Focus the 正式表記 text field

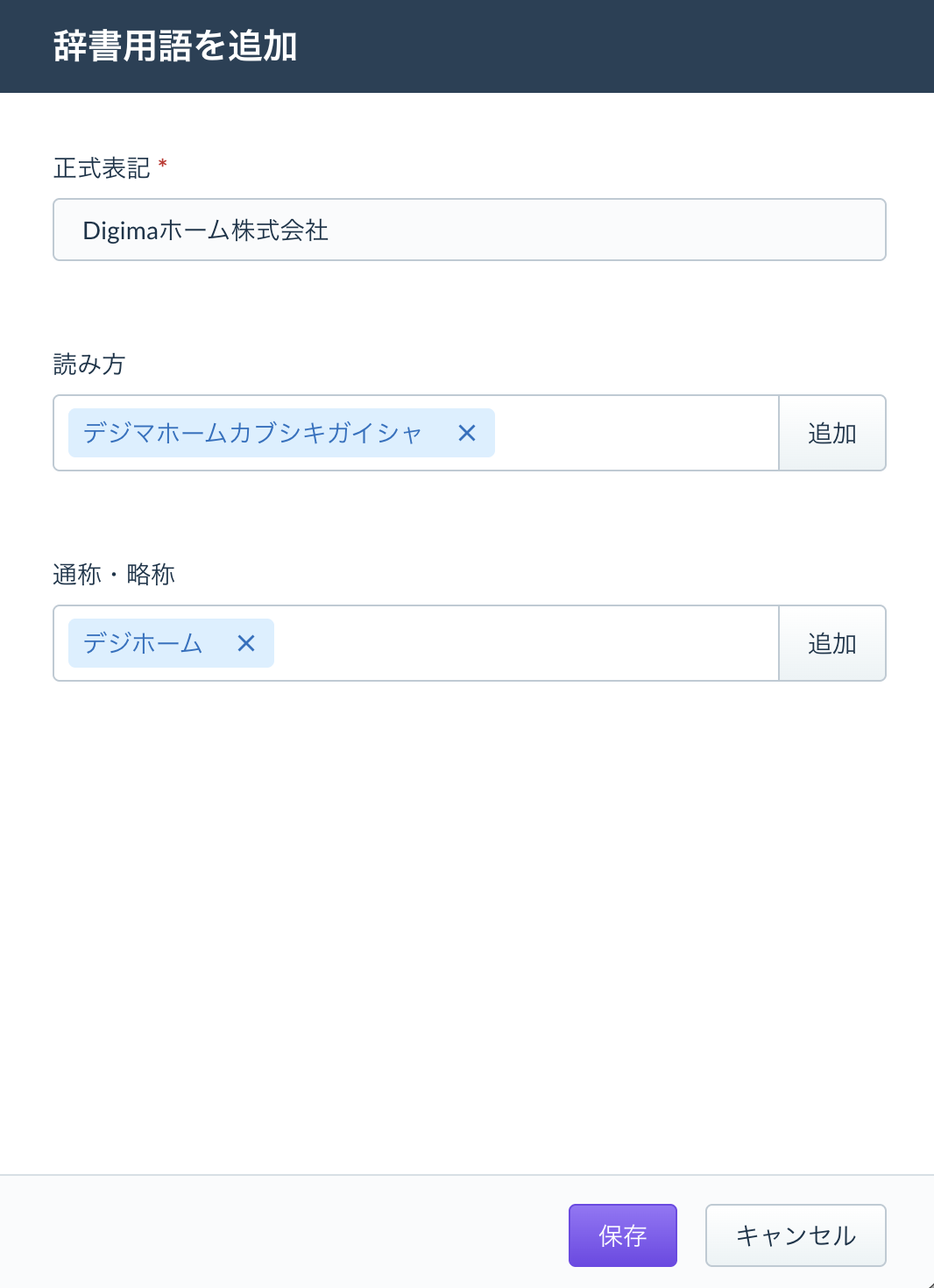470,230
